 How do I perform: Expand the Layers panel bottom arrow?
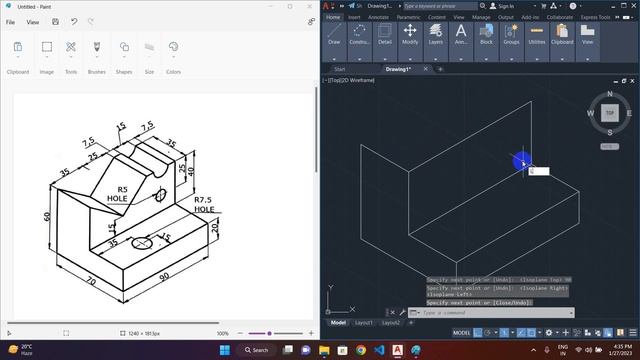pos(436,59)
